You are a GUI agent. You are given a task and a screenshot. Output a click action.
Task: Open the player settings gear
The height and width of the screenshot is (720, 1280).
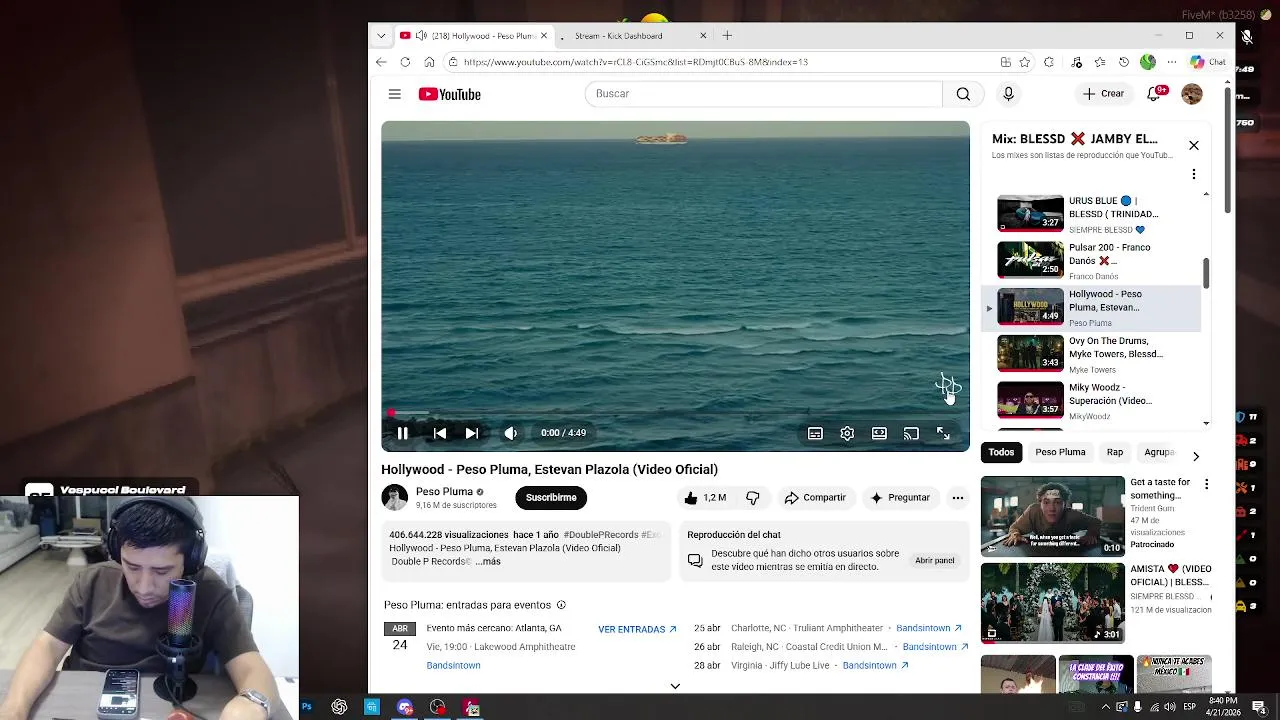click(847, 433)
